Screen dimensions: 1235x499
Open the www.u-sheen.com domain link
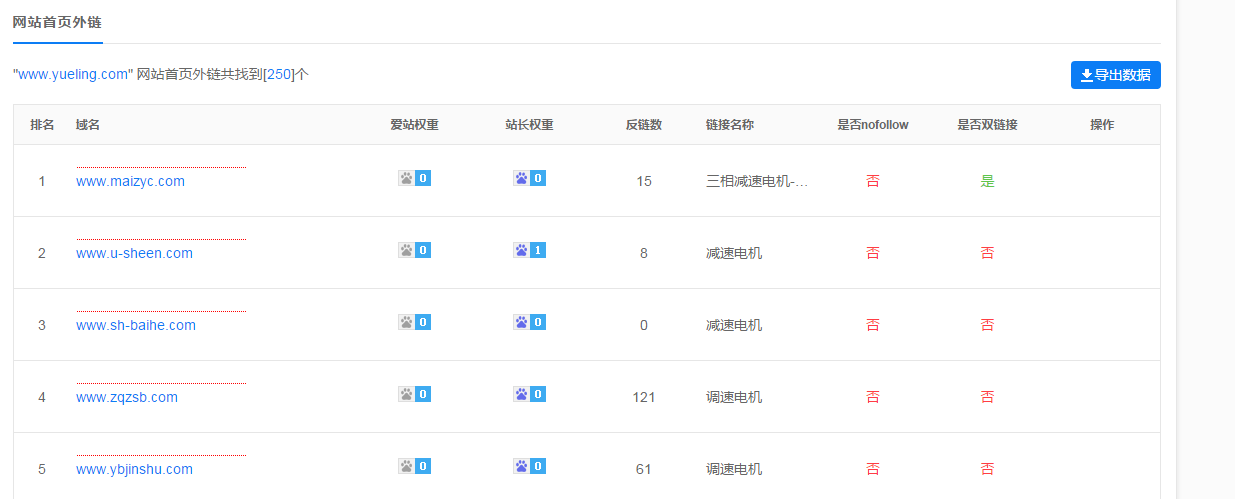point(134,253)
